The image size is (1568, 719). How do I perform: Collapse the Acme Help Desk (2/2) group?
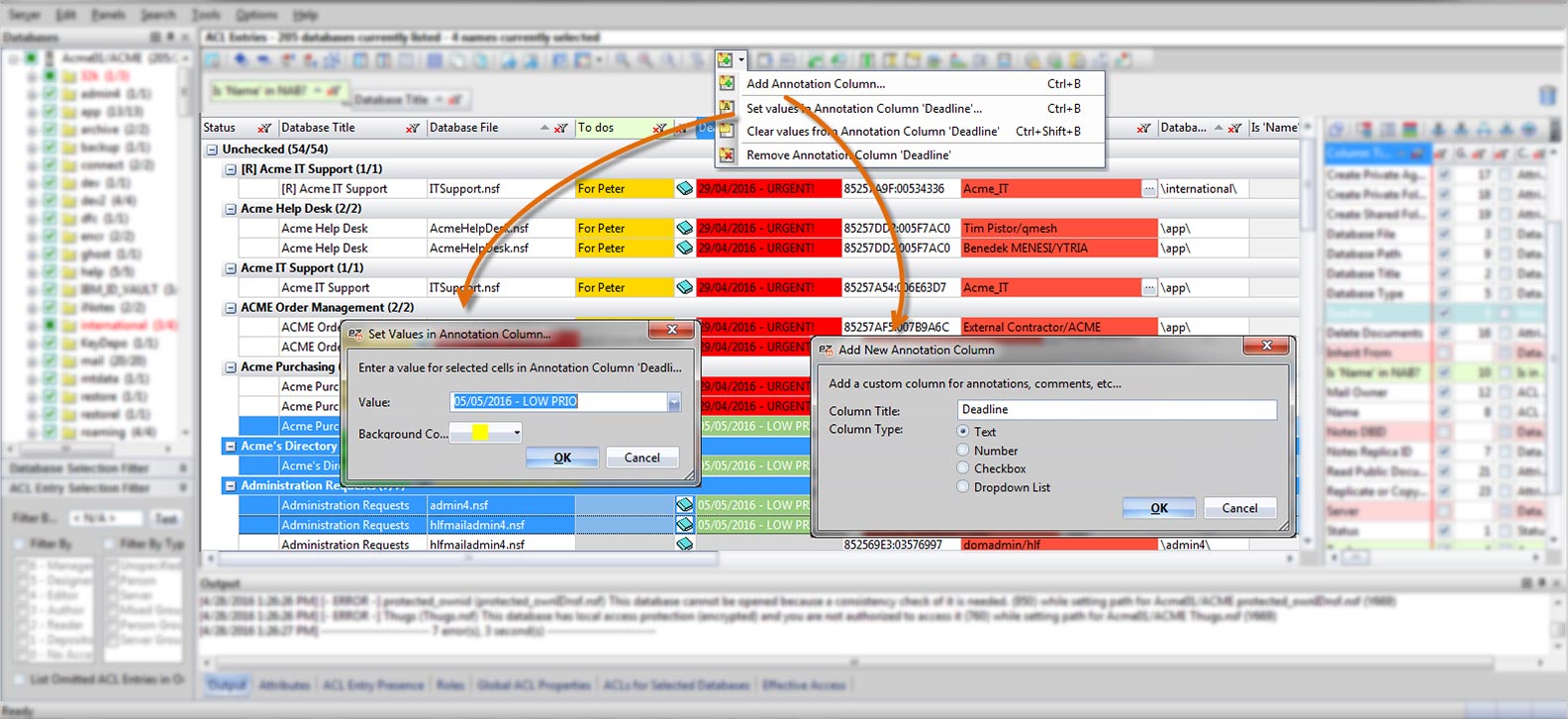click(231, 209)
